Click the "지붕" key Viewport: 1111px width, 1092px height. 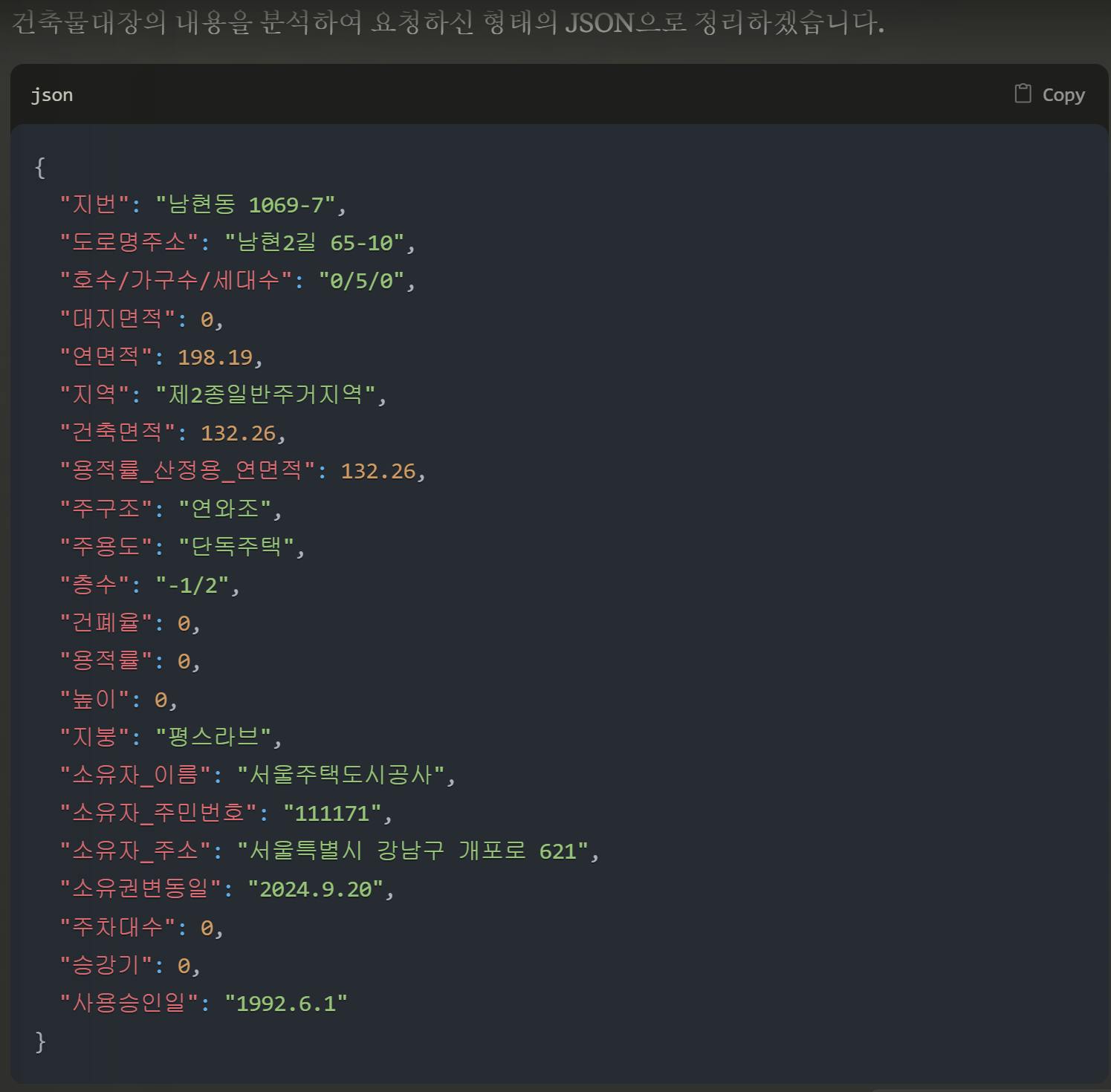point(94,737)
